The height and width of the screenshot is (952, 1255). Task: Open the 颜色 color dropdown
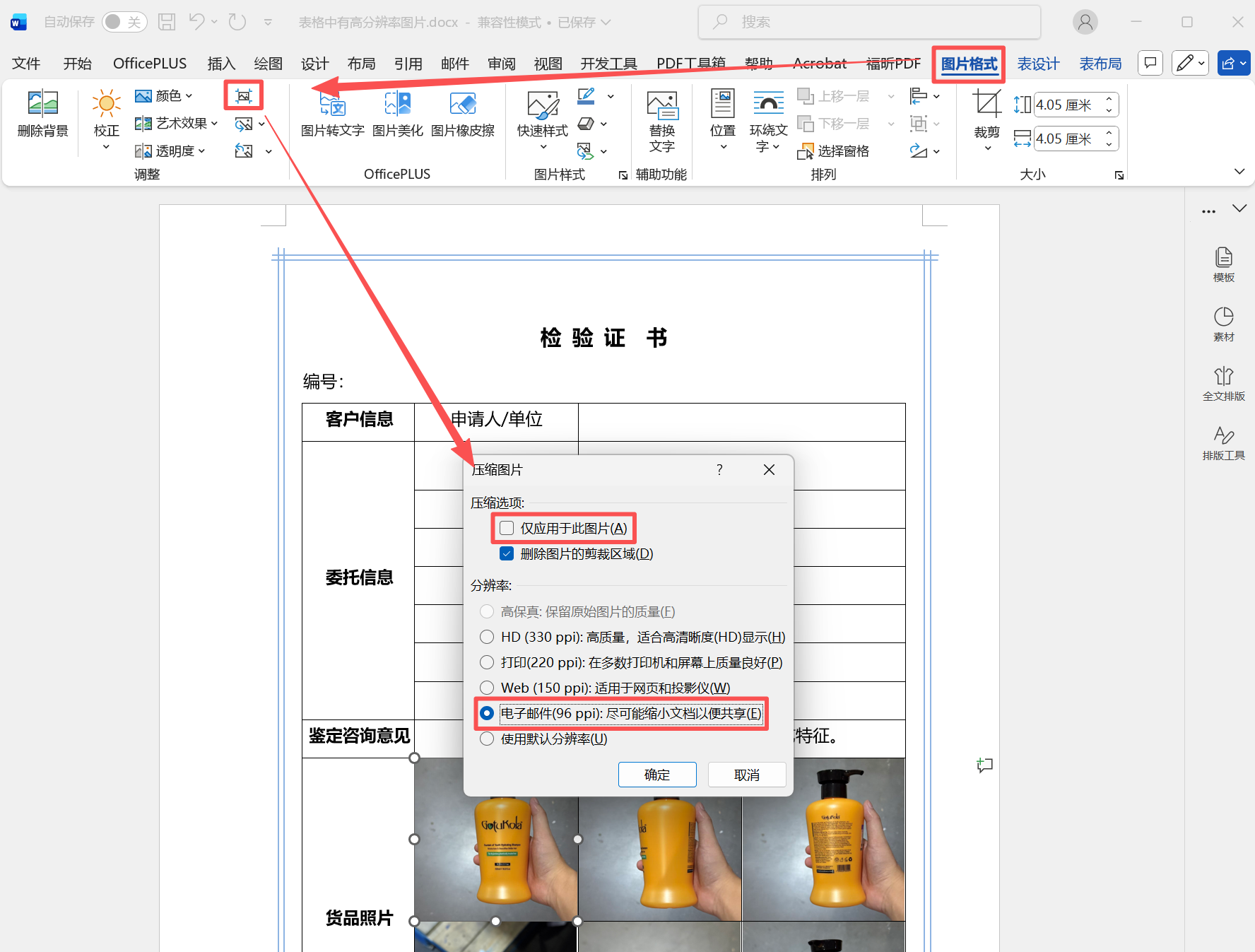pos(166,95)
